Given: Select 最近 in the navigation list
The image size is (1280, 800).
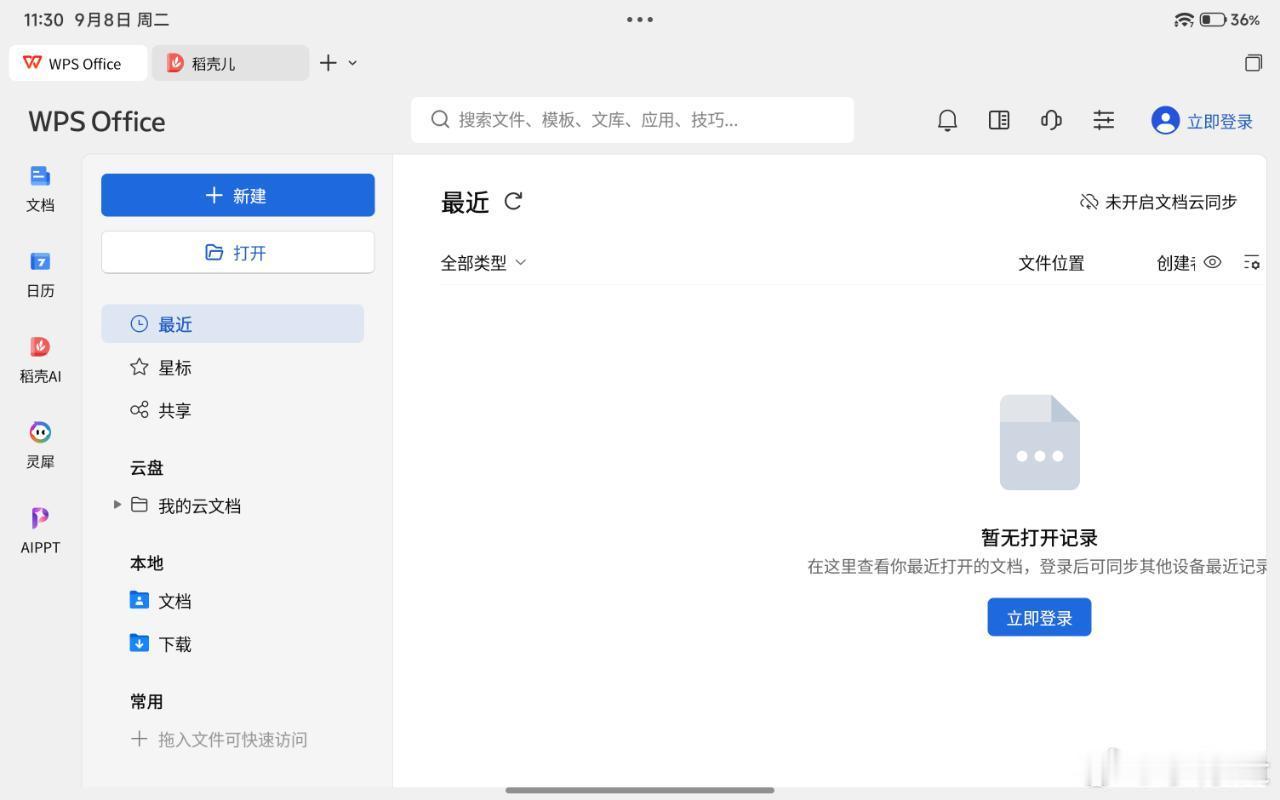Looking at the screenshot, I should (232, 324).
